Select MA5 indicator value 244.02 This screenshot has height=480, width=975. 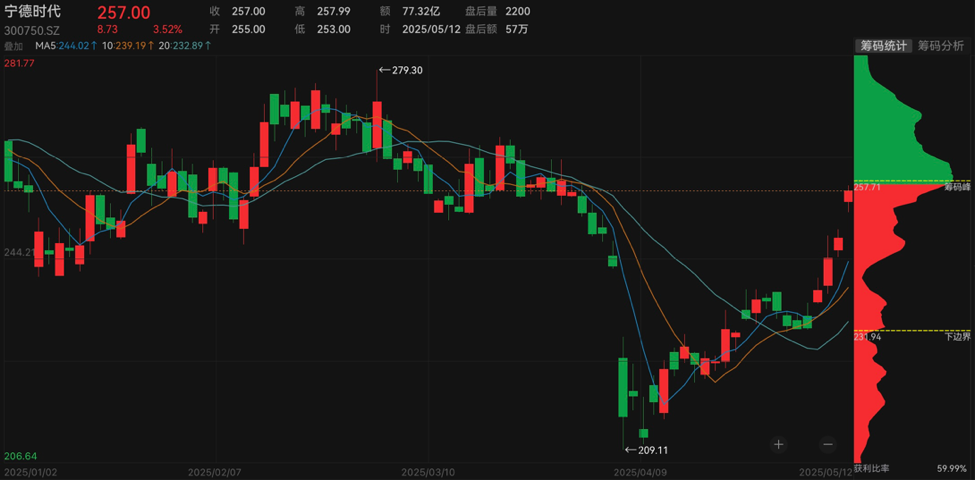67,45
